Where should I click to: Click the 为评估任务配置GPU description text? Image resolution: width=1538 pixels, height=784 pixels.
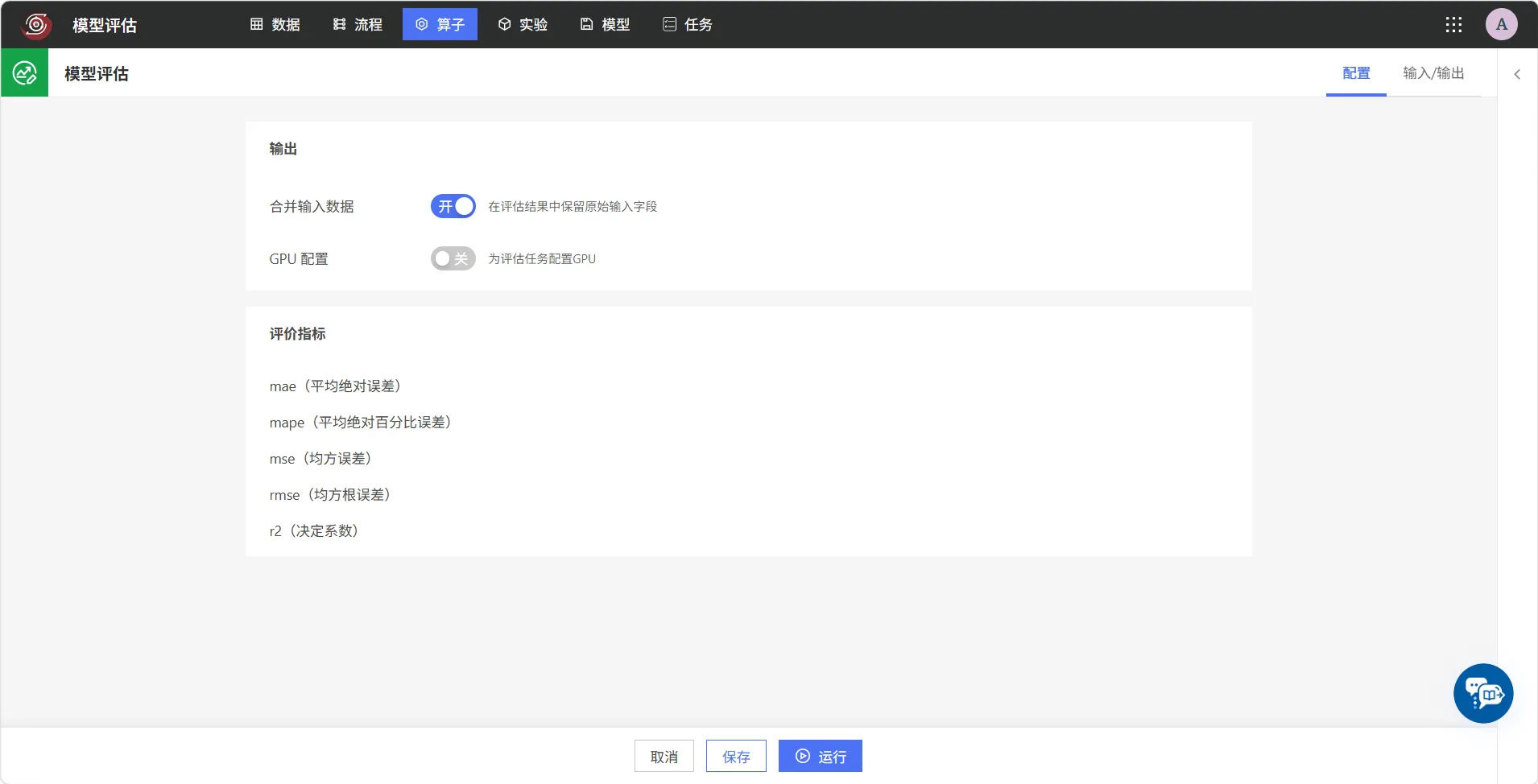coord(542,258)
